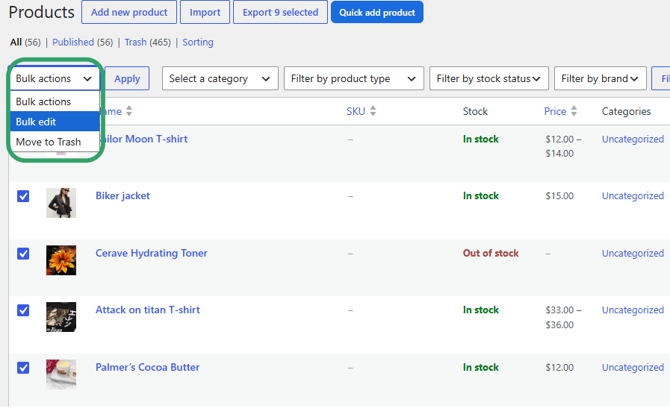Open the Sailor Moon T-shirt product
670x411 pixels.
click(144, 139)
